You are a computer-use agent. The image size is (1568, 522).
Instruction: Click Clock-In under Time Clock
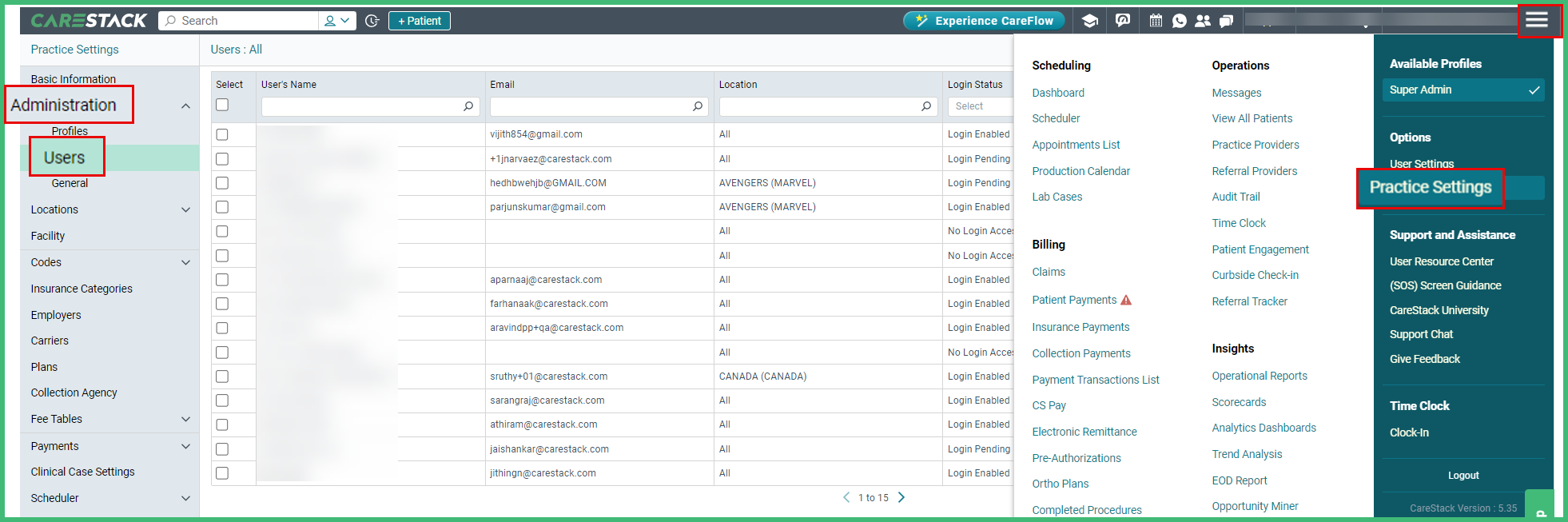pos(1409,432)
